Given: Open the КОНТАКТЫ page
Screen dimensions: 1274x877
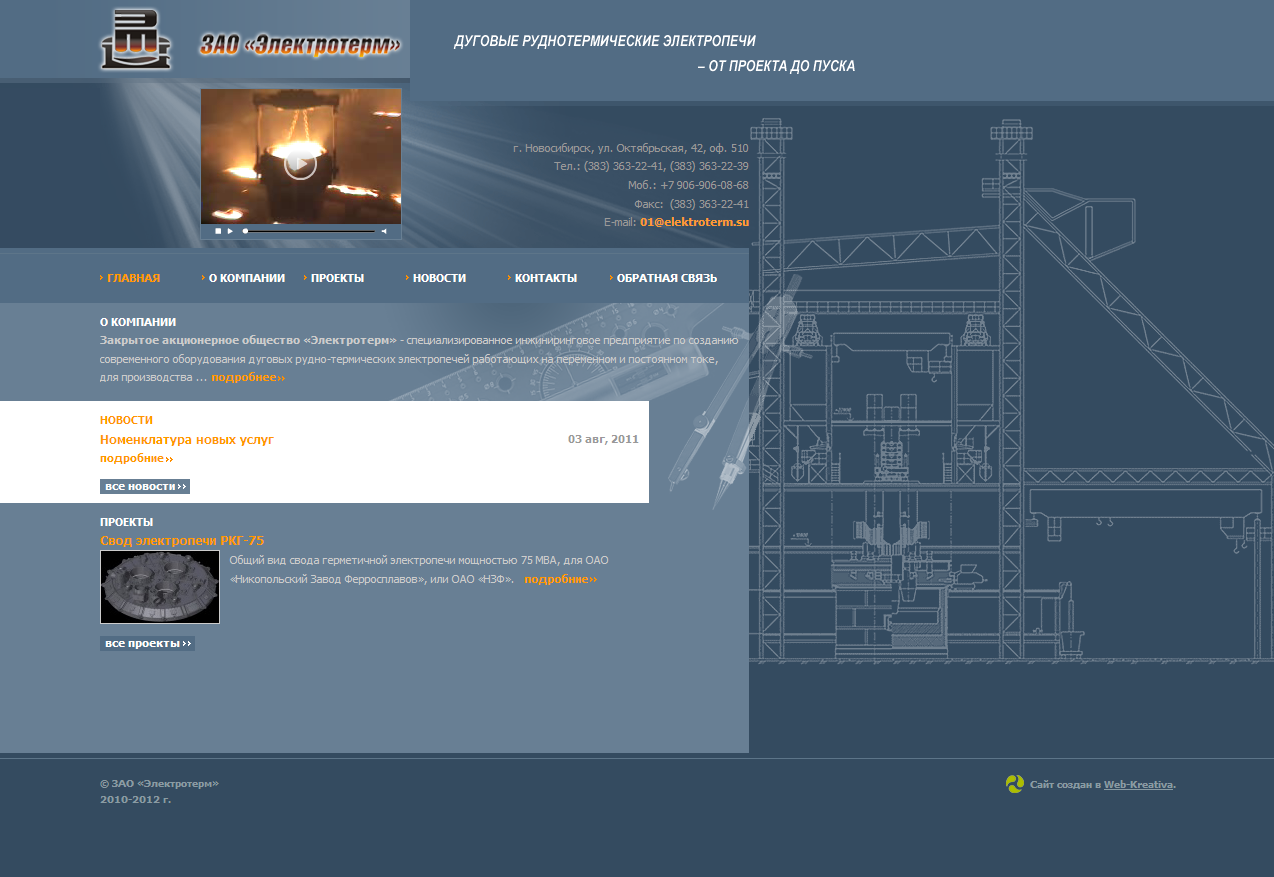Looking at the screenshot, I should click(x=545, y=278).
